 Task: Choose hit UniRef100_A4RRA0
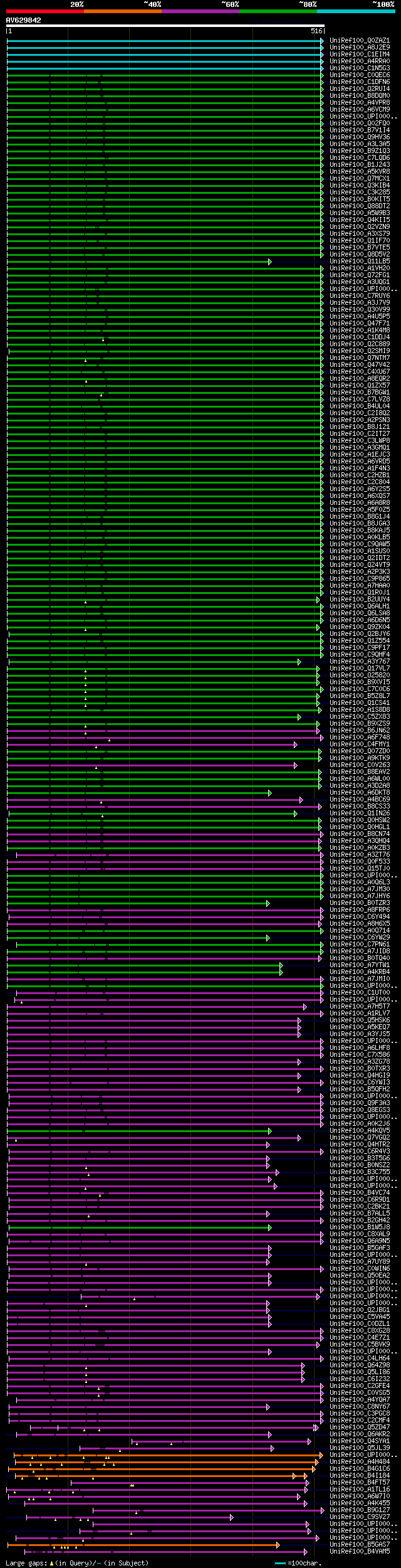[360, 61]
